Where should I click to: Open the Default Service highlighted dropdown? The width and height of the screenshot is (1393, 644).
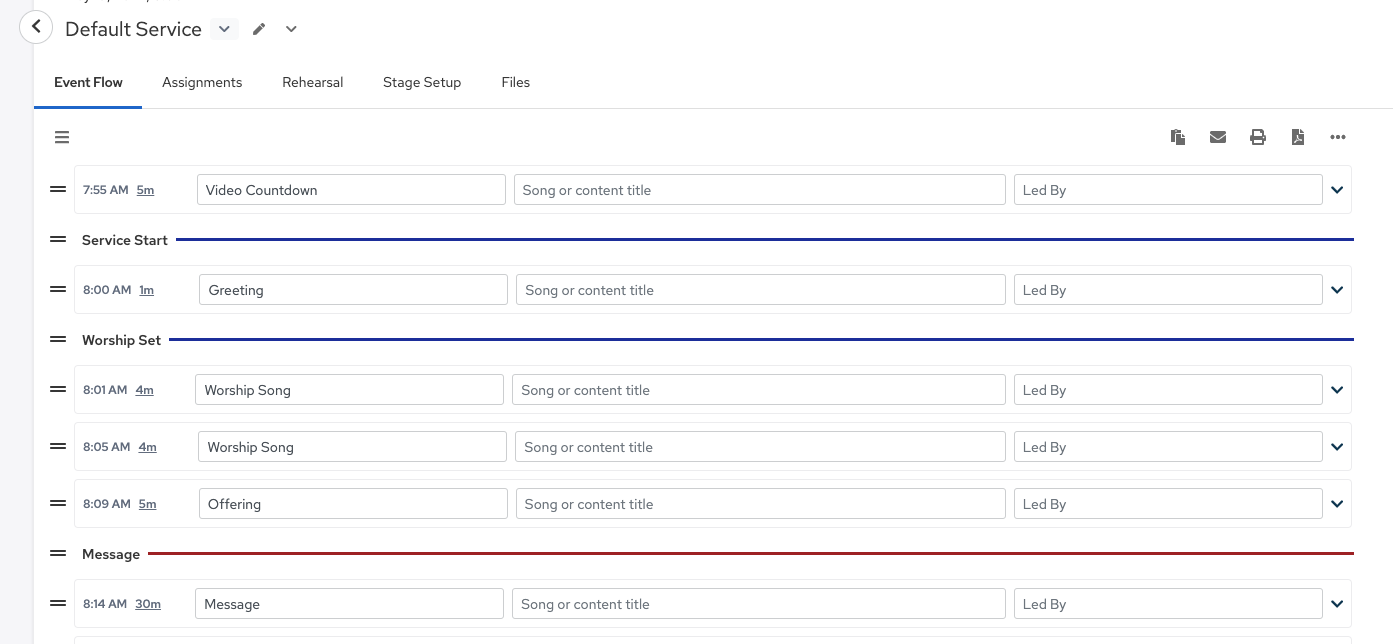click(x=224, y=29)
